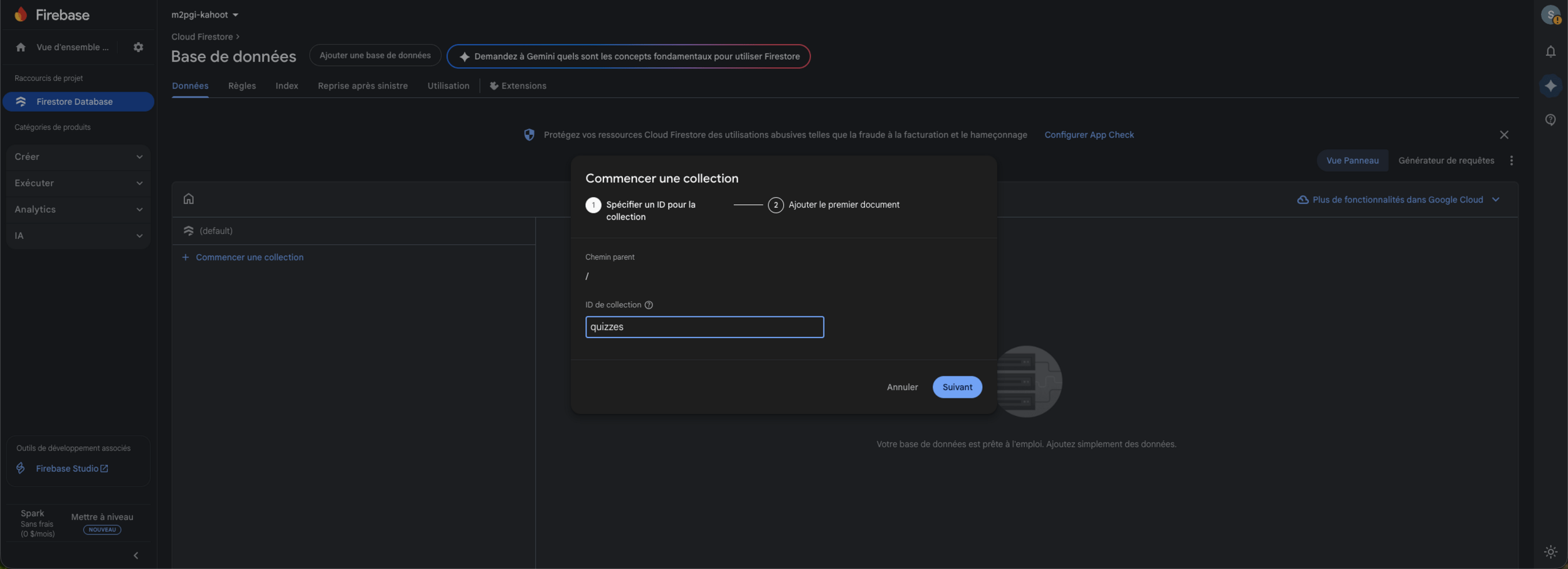The height and width of the screenshot is (569, 1568).
Task: Open the three-dot more options menu
Action: [x=1512, y=161]
